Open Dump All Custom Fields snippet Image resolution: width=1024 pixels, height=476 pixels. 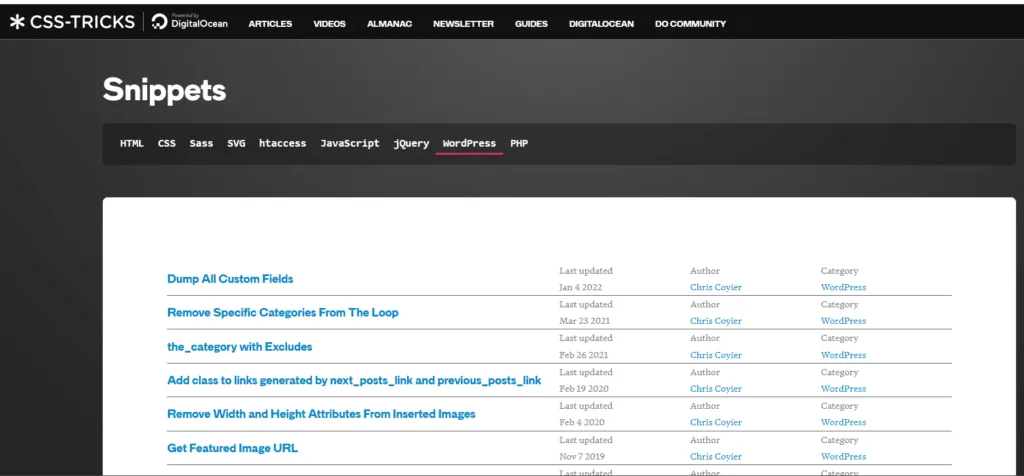pyautogui.click(x=230, y=279)
